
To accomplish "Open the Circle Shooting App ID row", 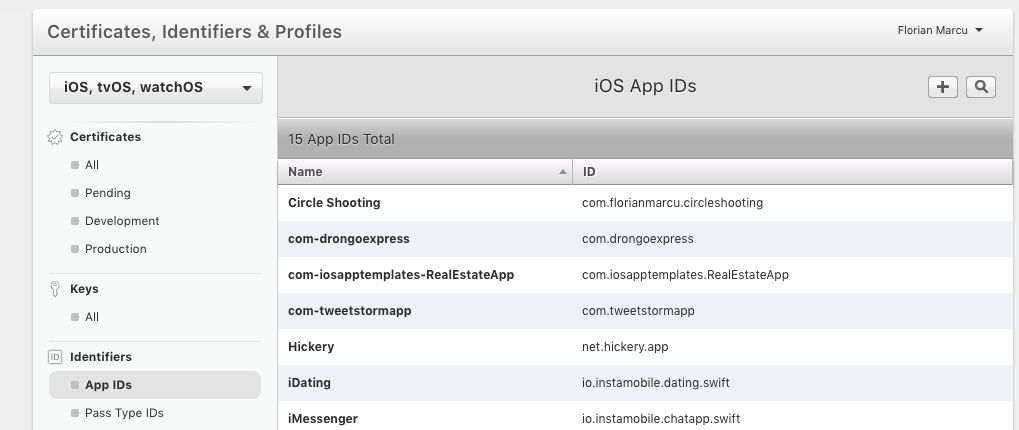I will (334, 203).
